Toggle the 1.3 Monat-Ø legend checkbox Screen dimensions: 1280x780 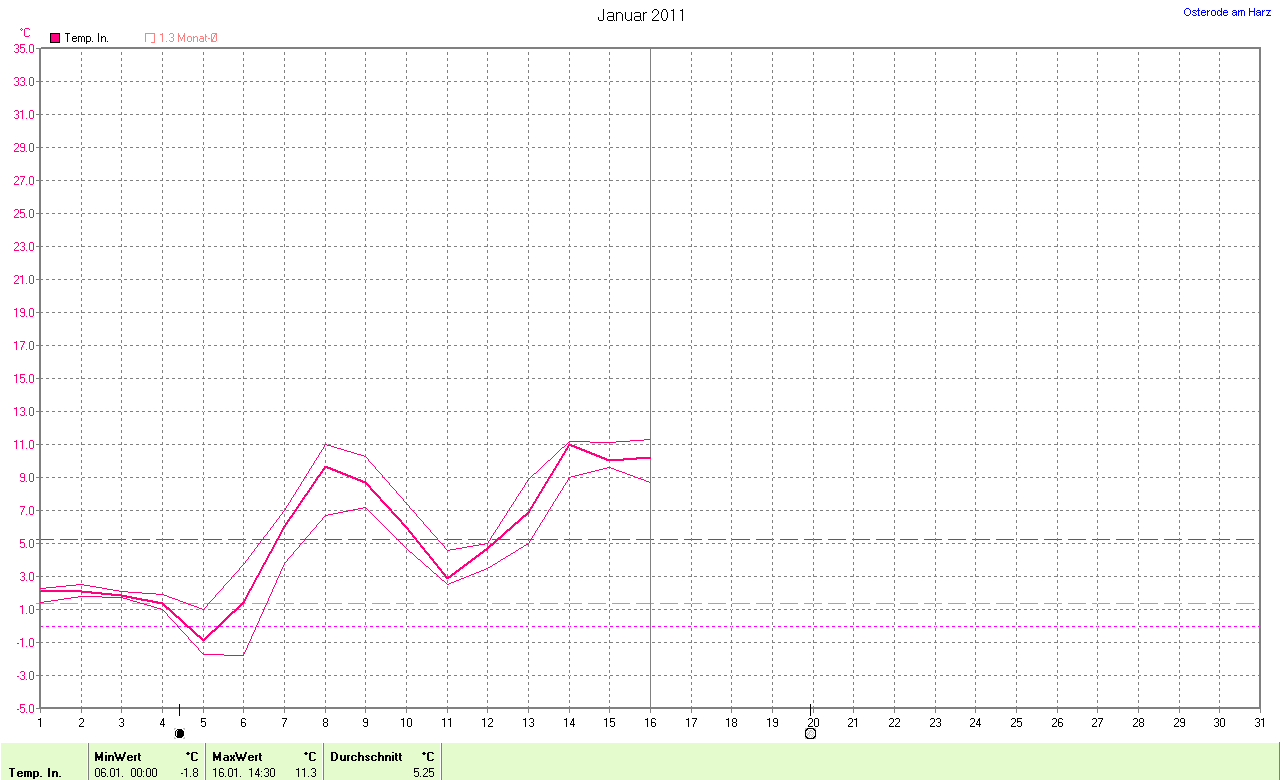(x=150, y=38)
